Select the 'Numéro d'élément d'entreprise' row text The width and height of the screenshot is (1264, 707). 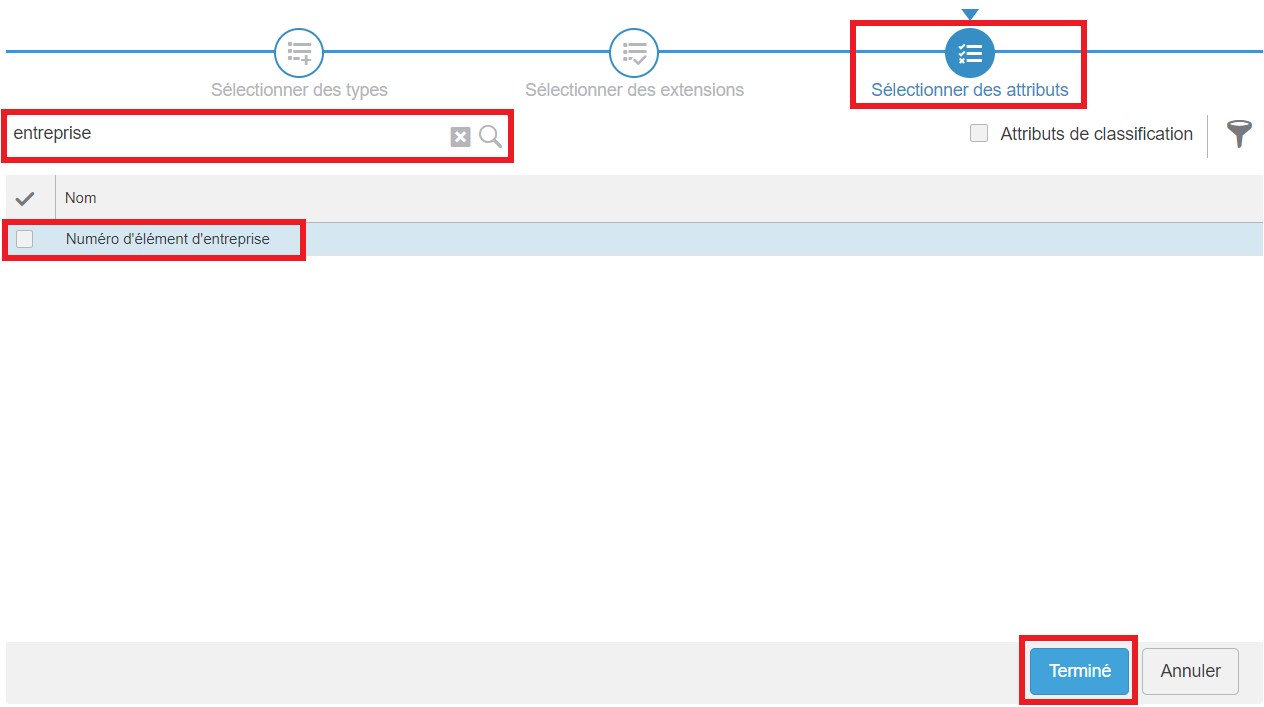point(167,239)
